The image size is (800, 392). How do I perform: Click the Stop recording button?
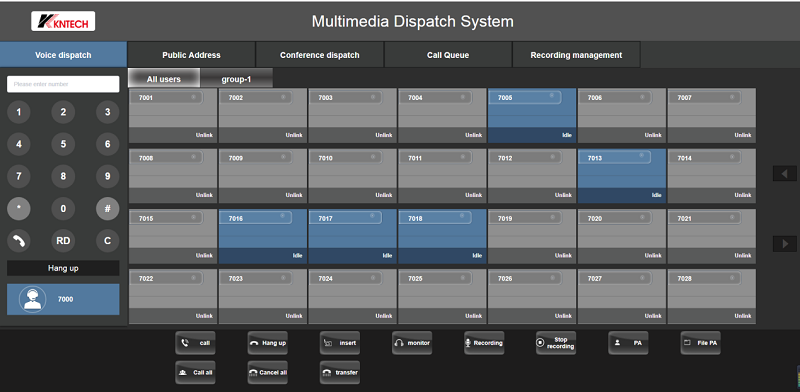click(x=556, y=343)
